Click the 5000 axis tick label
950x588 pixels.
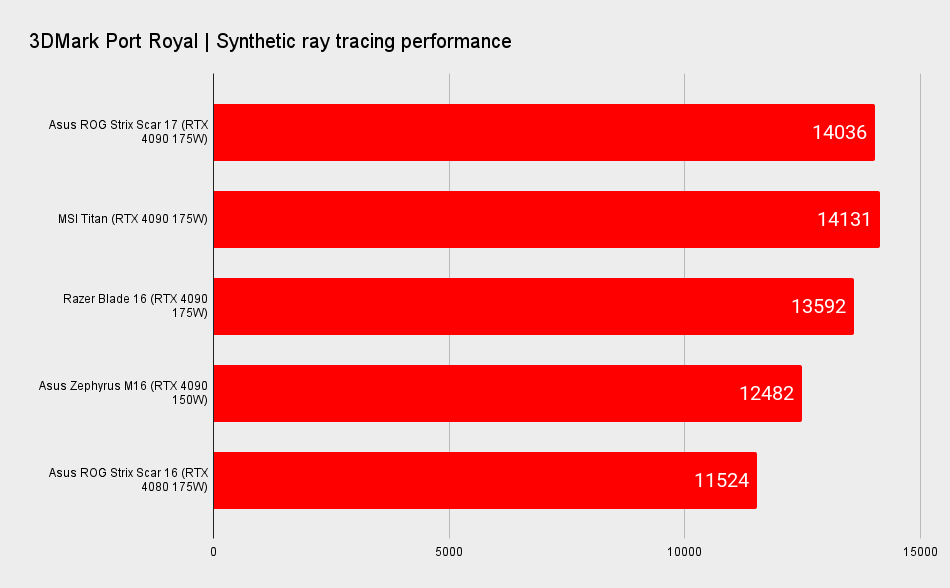click(449, 552)
